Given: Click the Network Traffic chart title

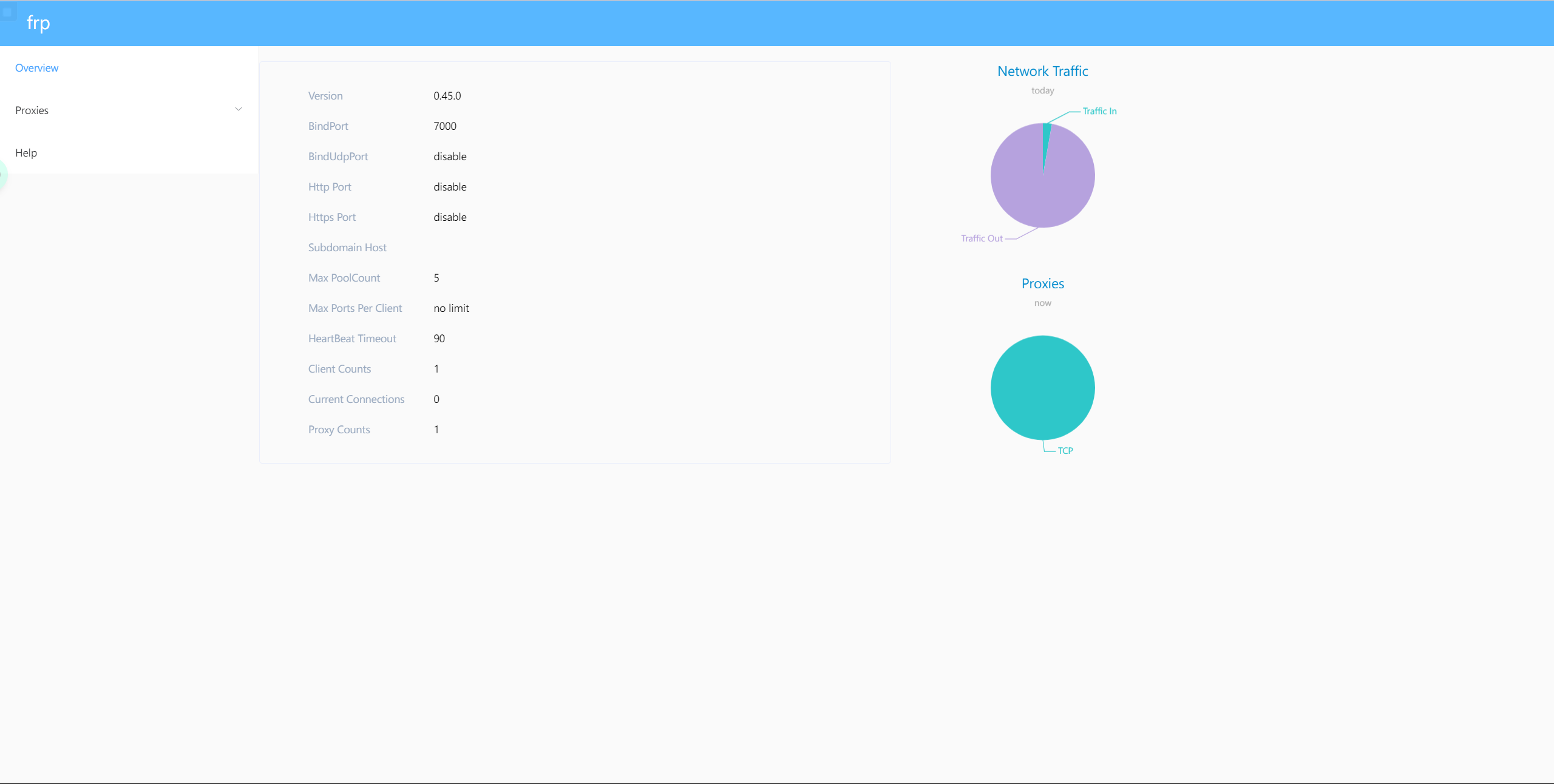Looking at the screenshot, I should tap(1042, 72).
